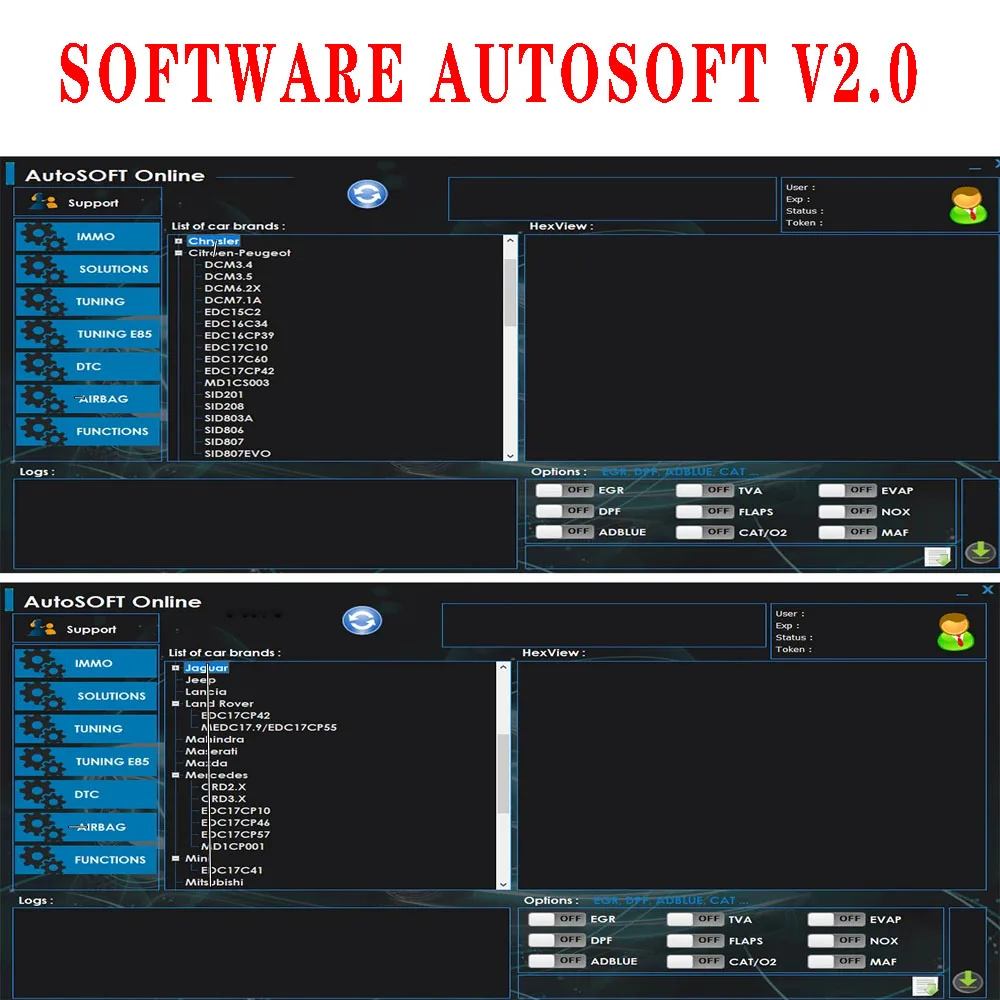Click the DTC gear icon in the lower window
The height and width of the screenshot is (1000, 1000).
point(41,795)
